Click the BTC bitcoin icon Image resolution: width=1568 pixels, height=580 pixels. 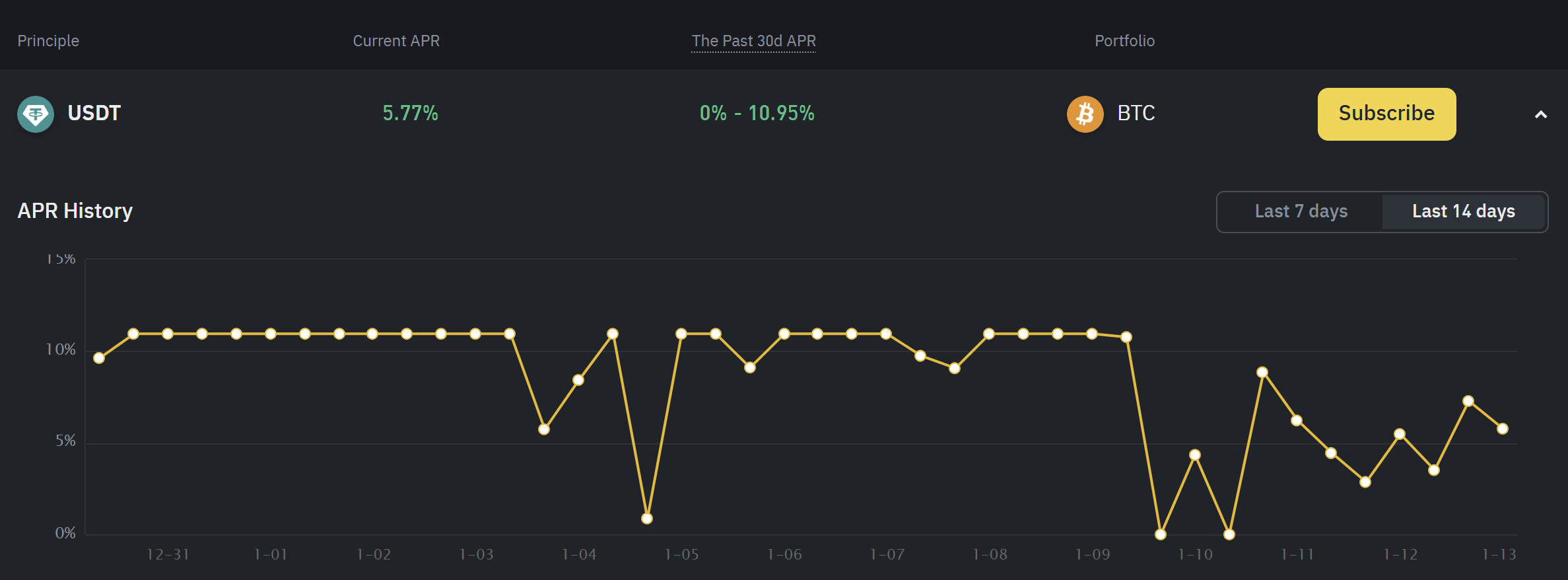1085,114
